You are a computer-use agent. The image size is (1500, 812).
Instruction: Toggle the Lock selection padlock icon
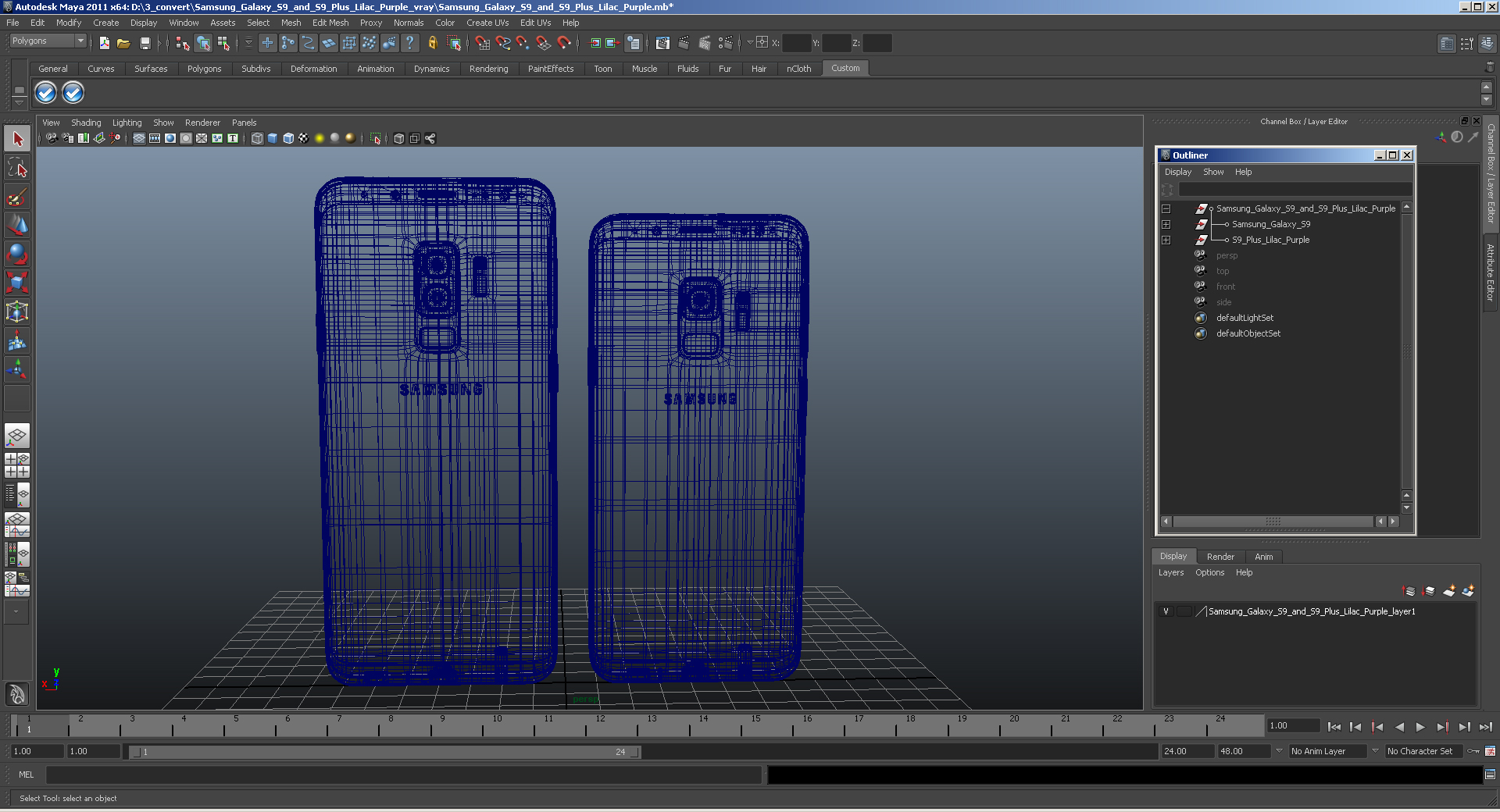[x=432, y=43]
